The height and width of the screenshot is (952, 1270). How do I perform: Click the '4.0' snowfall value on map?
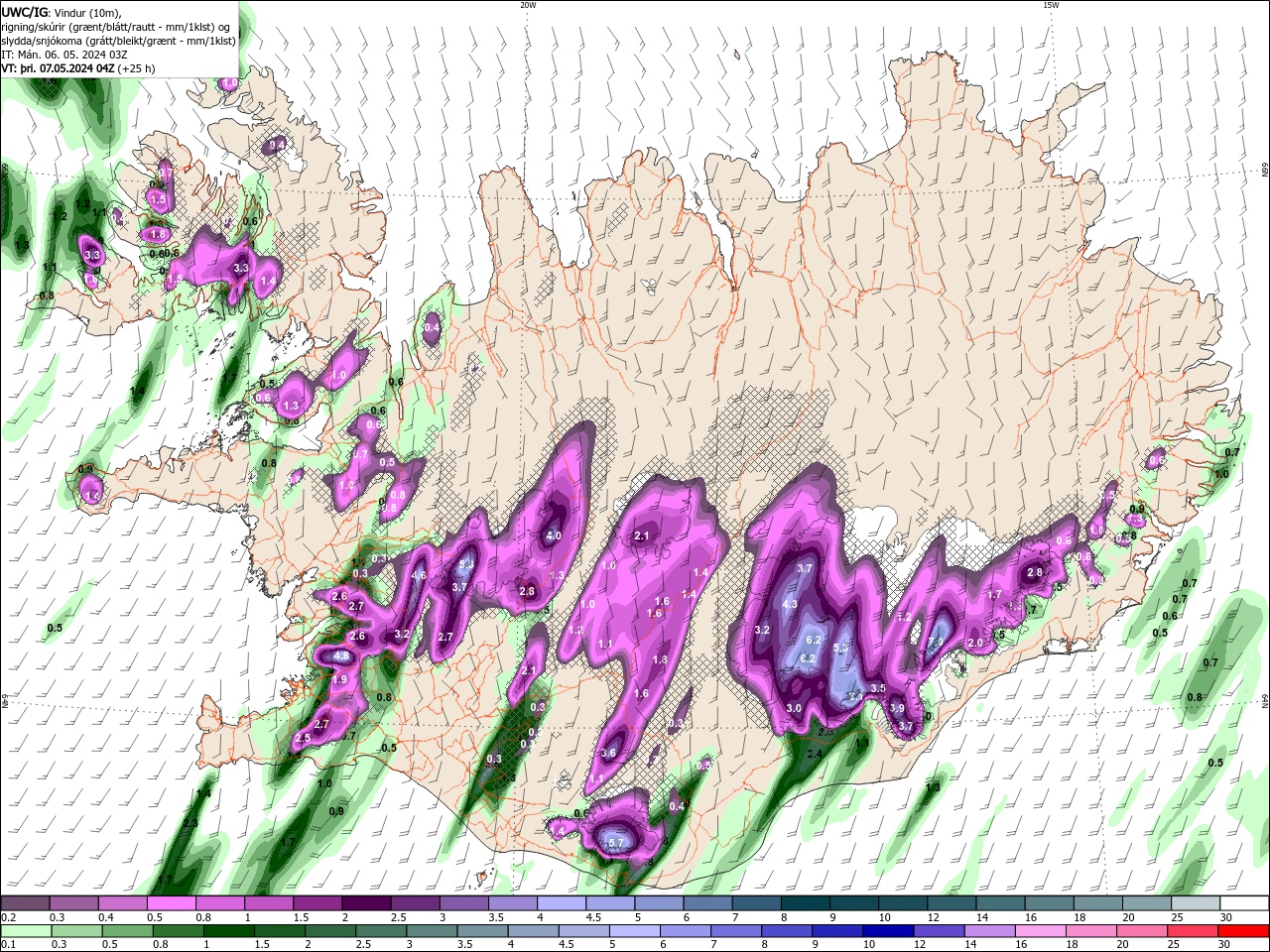pyautogui.click(x=554, y=535)
